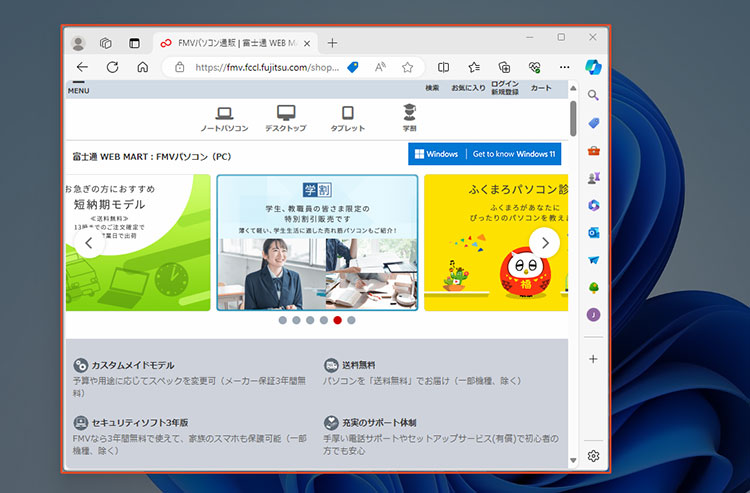Switch to the FMVパソコン通販 tab
This screenshot has width=750, height=493.
click(x=235, y=43)
